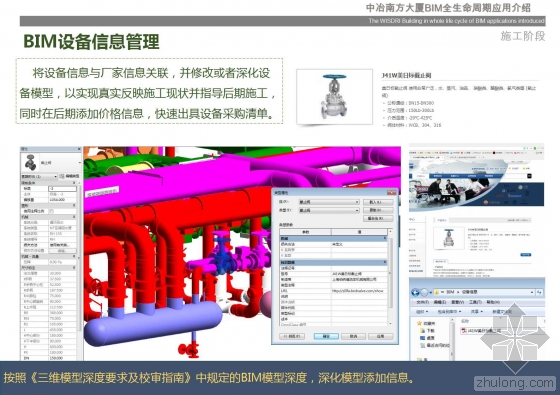Viewport: 560px width, 395px height.
Task: Click the Edit button in mechanical section
Action: click(x=62, y=251)
